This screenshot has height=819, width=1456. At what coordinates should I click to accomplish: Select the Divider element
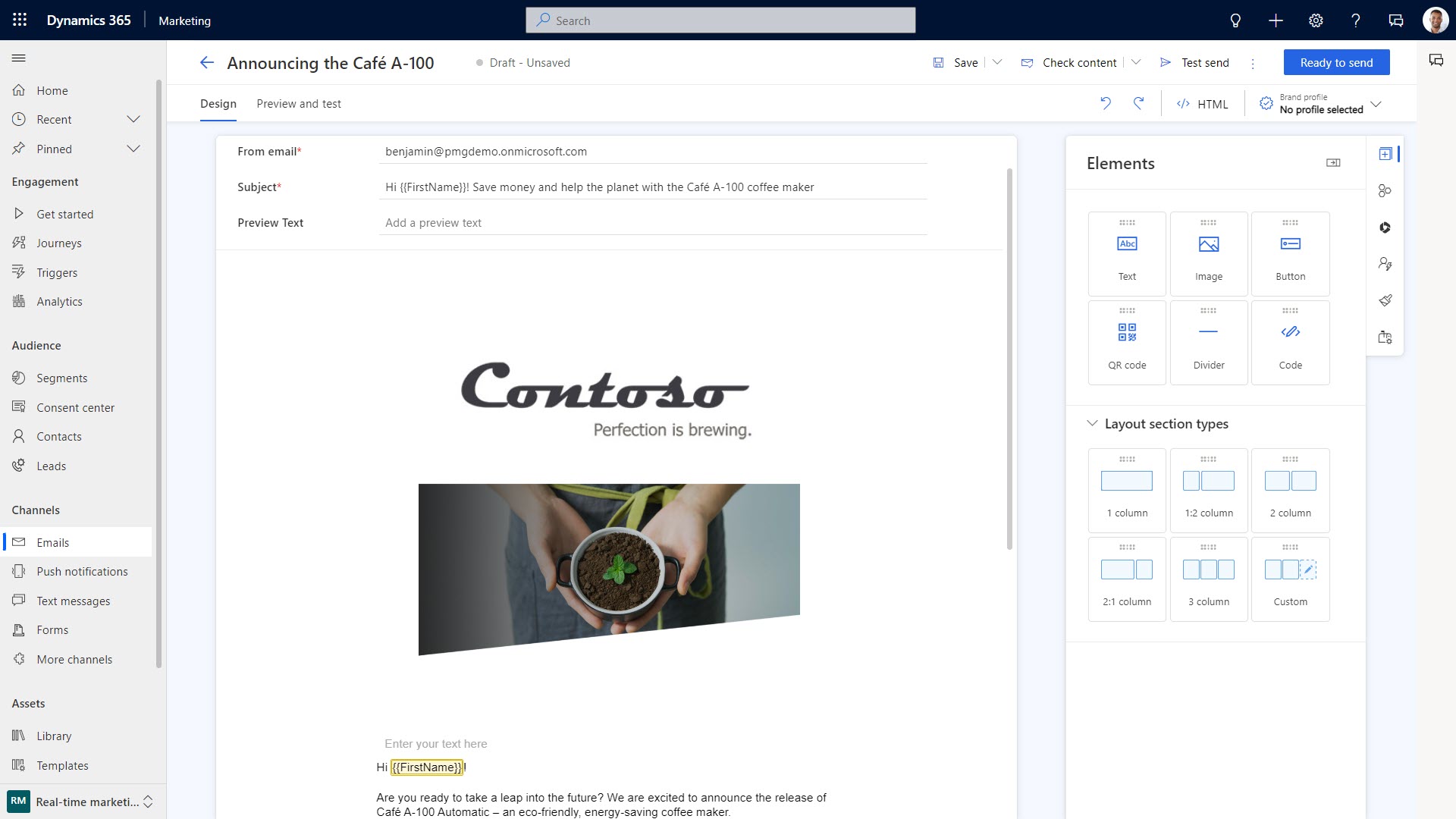click(1208, 342)
